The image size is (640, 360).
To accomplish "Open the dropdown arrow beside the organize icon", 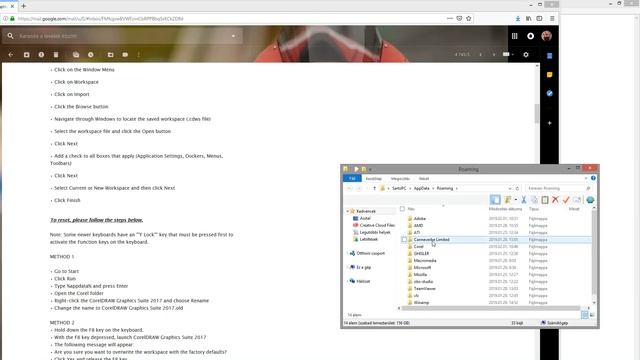I will click(x=516, y=200).
